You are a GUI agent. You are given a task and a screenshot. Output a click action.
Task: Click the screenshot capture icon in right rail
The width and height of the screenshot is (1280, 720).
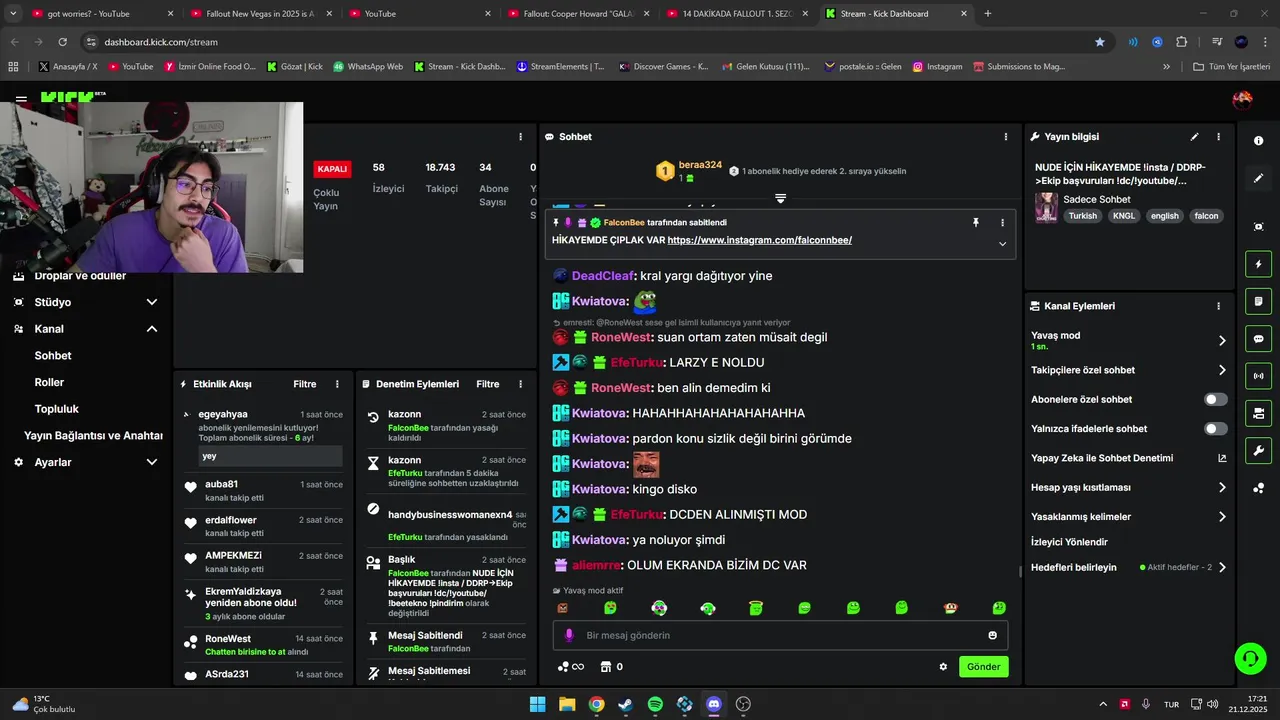(x=1258, y=227)
